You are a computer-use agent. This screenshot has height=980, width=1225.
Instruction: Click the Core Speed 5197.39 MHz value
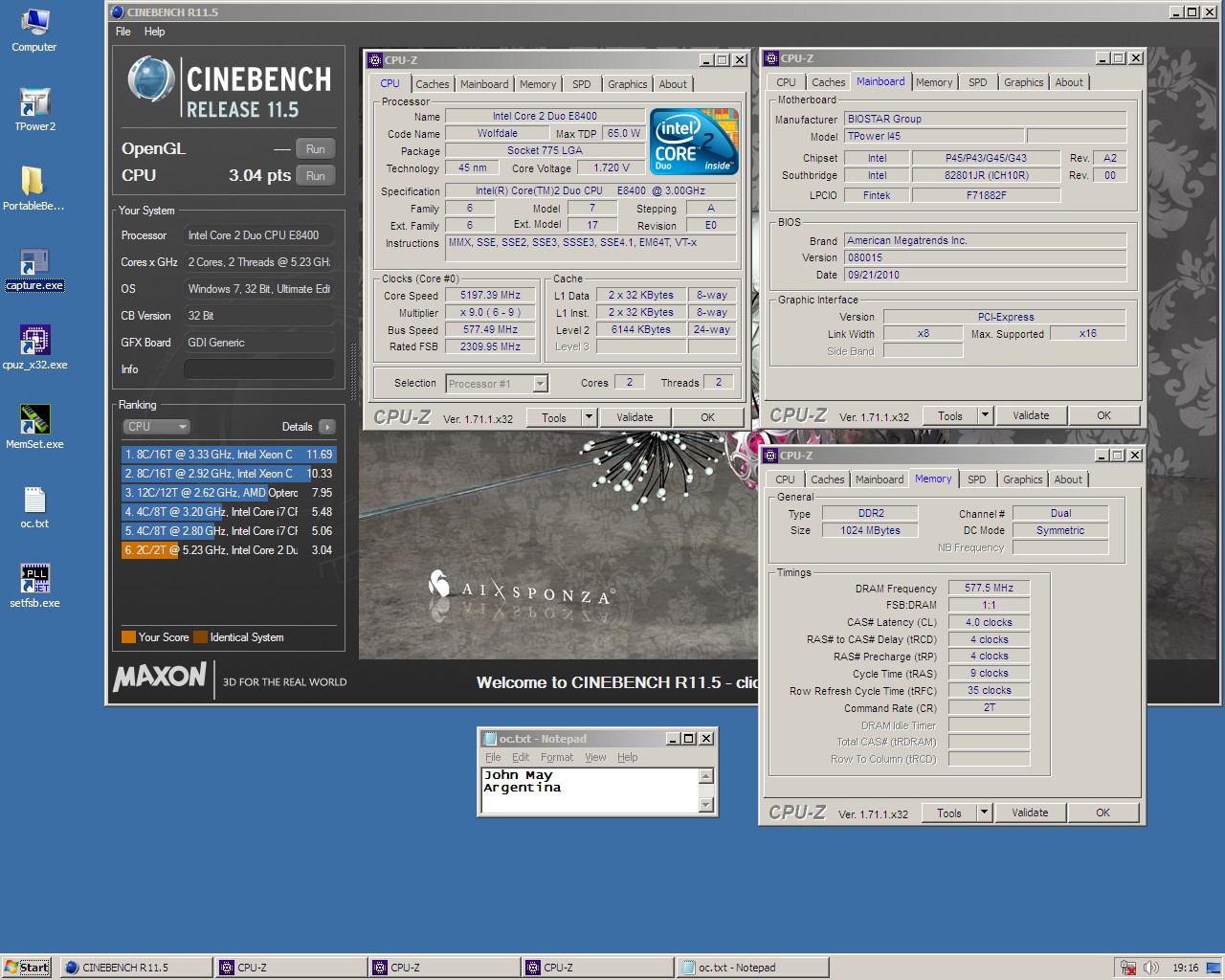490,296
